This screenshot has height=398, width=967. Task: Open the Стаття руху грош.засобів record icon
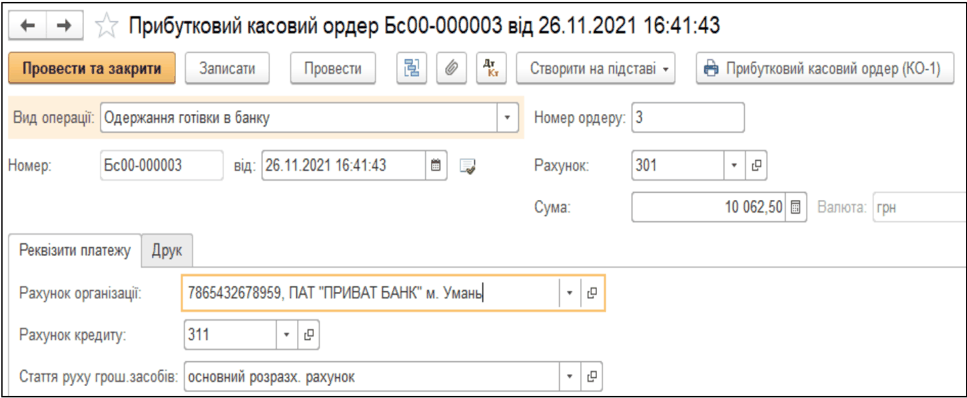[x=592, y=376]
